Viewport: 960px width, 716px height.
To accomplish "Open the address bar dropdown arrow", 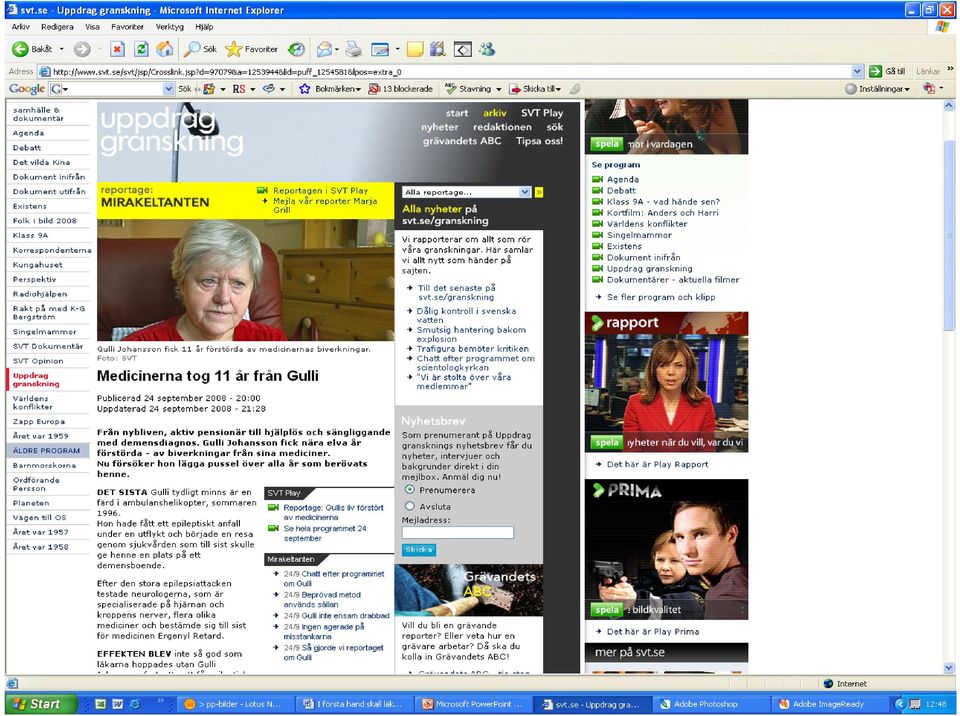I will coord(857,71).
